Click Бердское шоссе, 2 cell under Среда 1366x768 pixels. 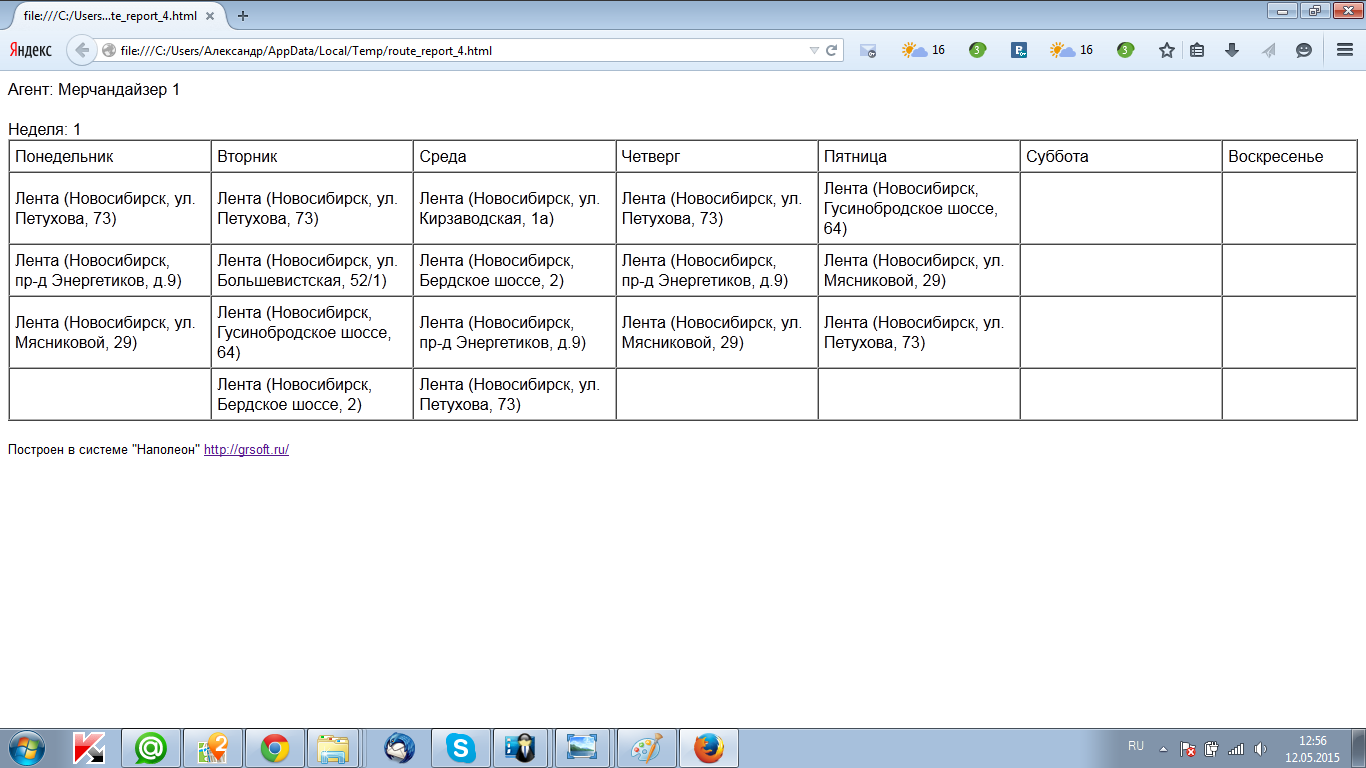pos(514,270)
